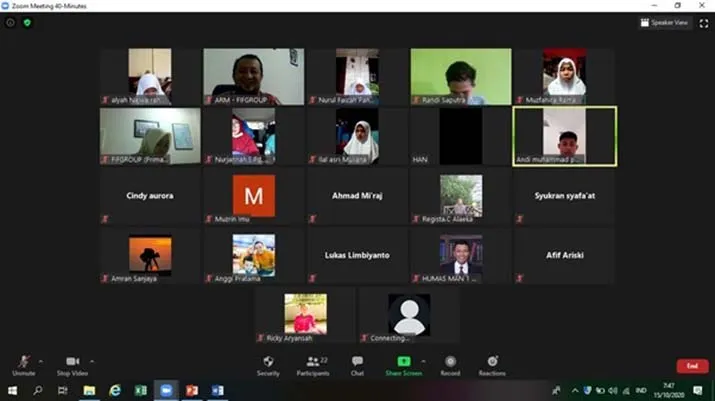
Task: Unmute the microphone
Action: pos(23,364)
